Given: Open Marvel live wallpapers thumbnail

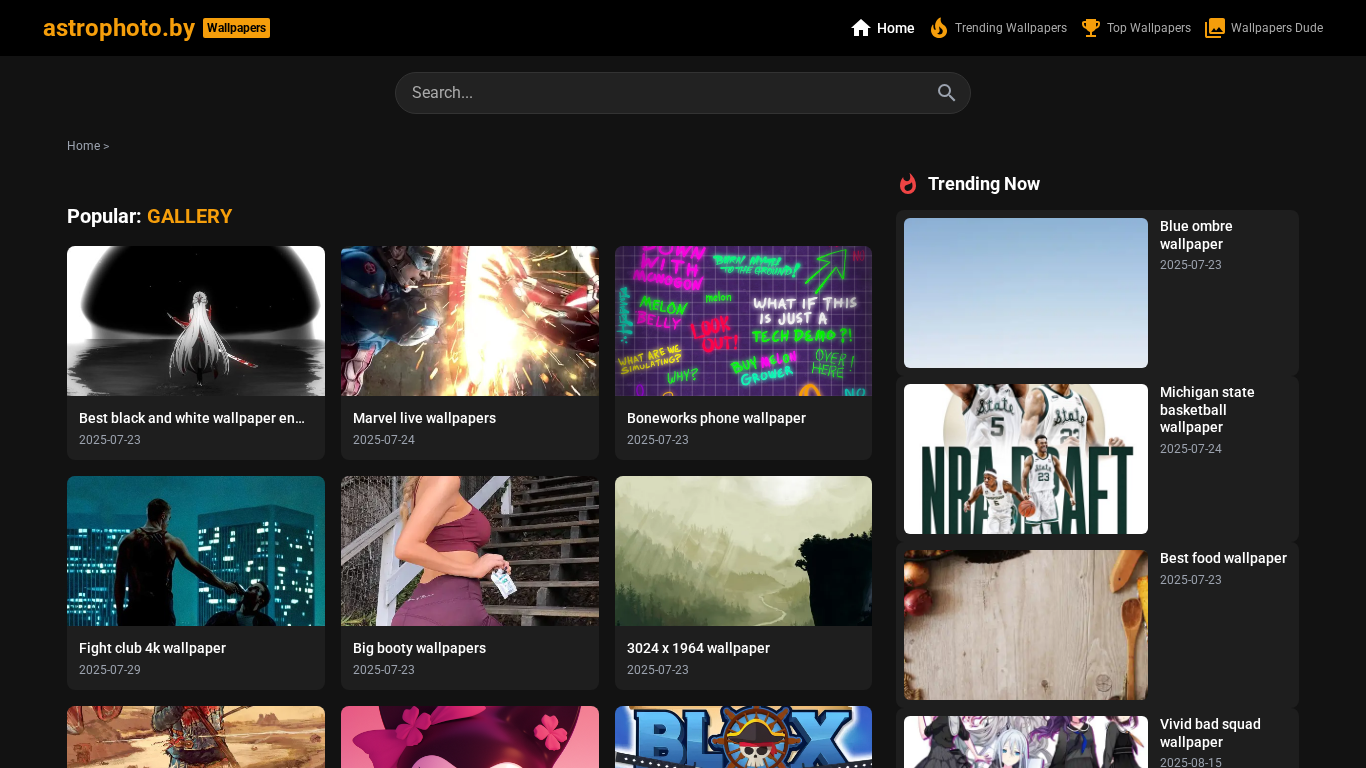Looking at the screenshot, I should (x=470, y=321).
